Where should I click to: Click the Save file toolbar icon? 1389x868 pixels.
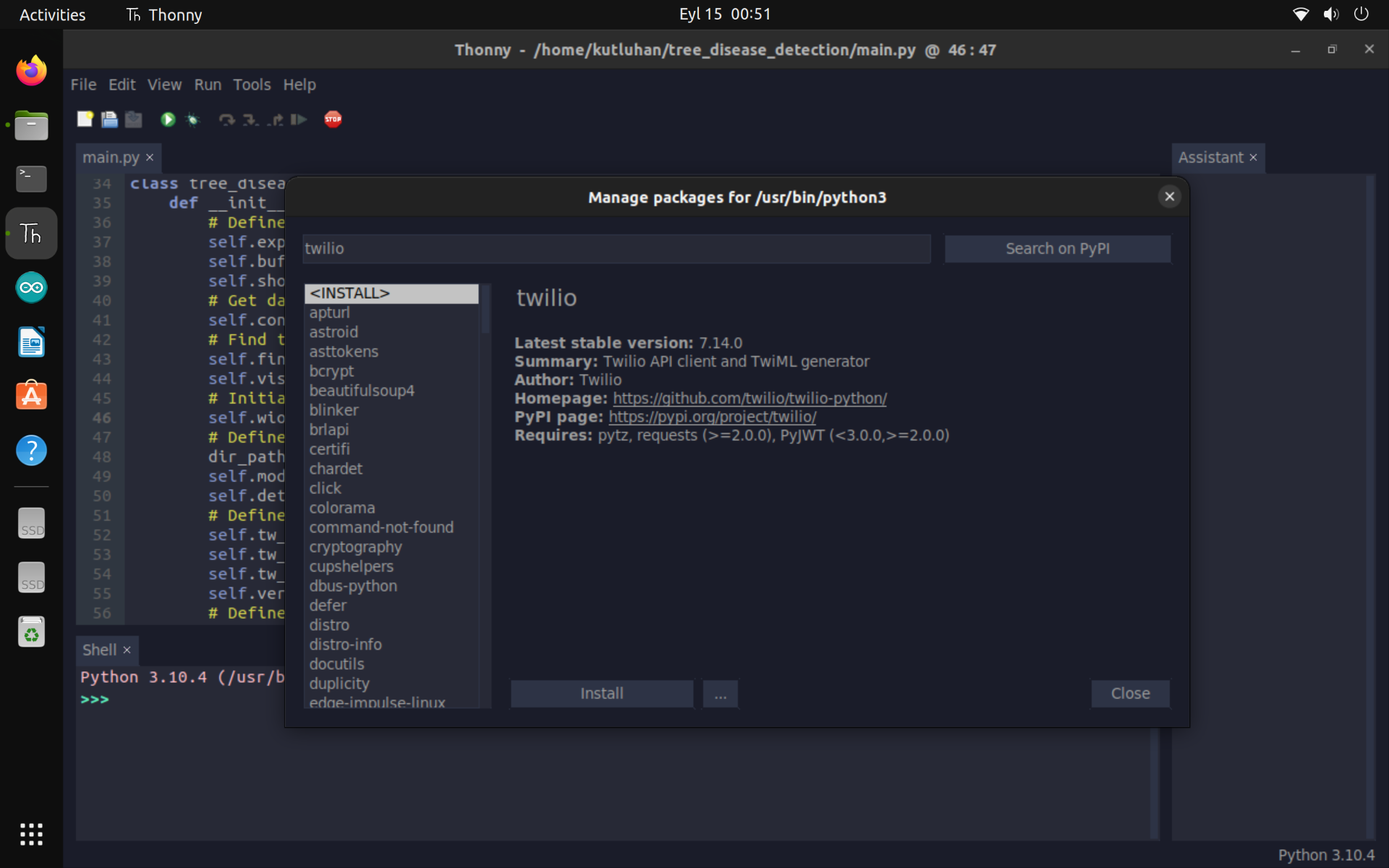[x=134, y=119]
